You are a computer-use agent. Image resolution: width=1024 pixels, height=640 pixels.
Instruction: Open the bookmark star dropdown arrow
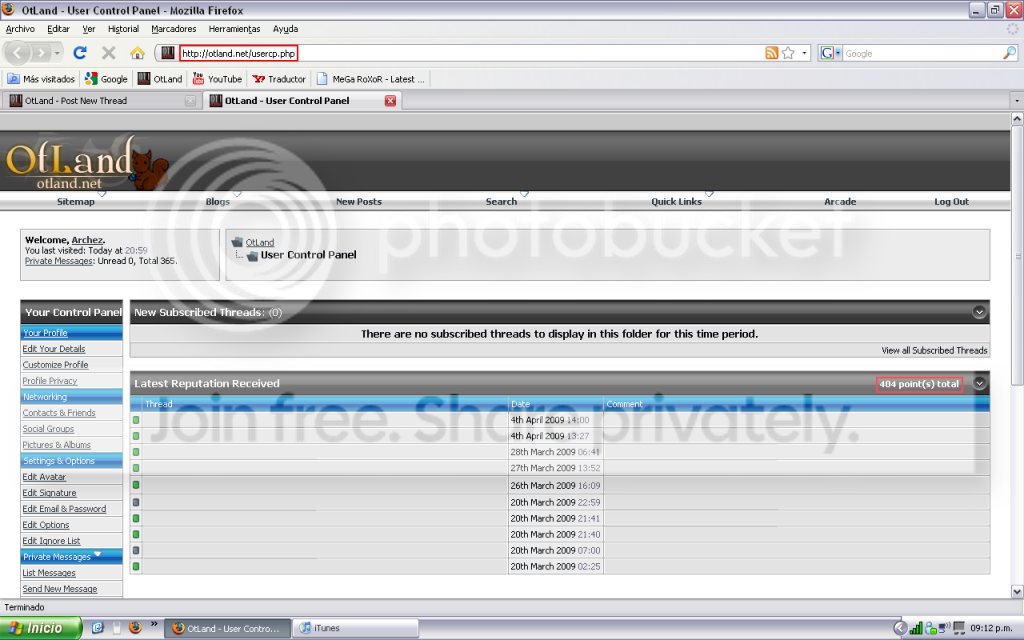coord(804,53)
